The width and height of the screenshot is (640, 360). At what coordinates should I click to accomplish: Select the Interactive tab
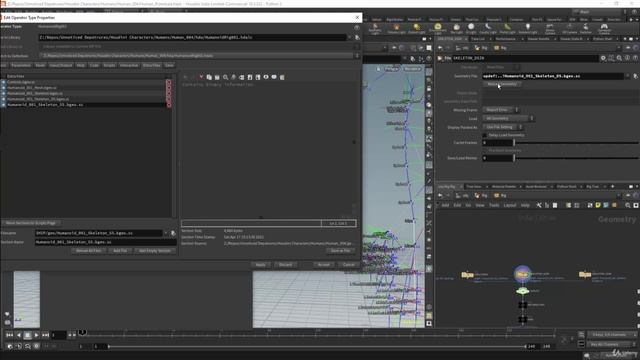(129, 65)
